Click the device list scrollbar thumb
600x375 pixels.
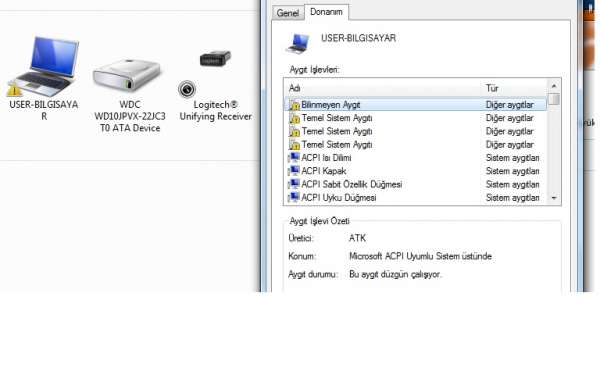point(554,99)
